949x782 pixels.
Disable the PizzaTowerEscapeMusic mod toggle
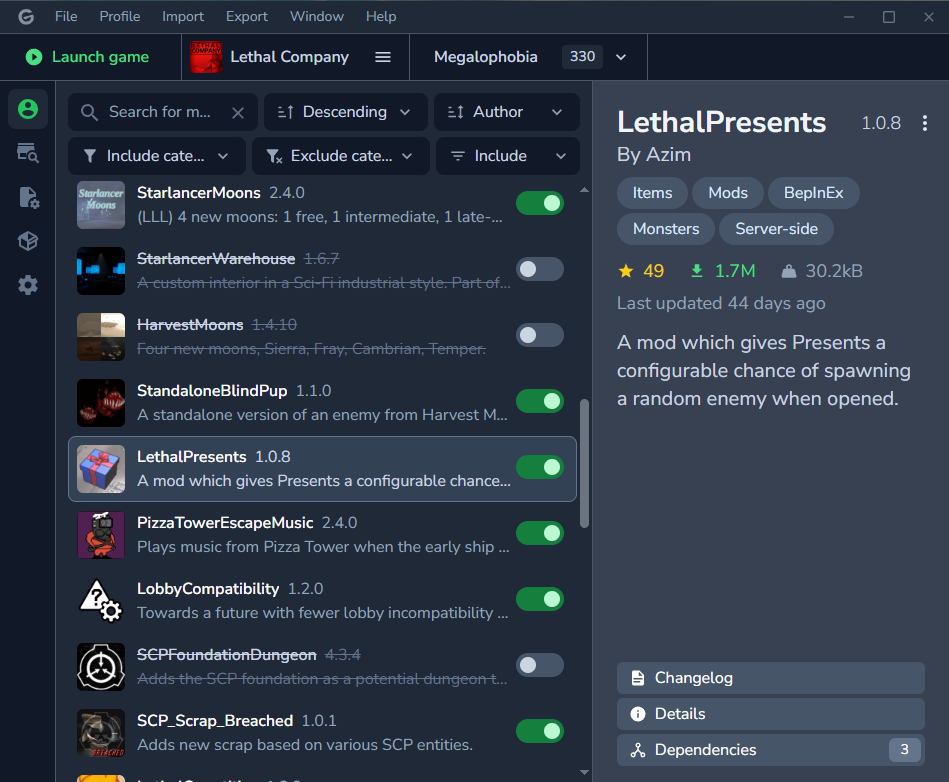540,533
